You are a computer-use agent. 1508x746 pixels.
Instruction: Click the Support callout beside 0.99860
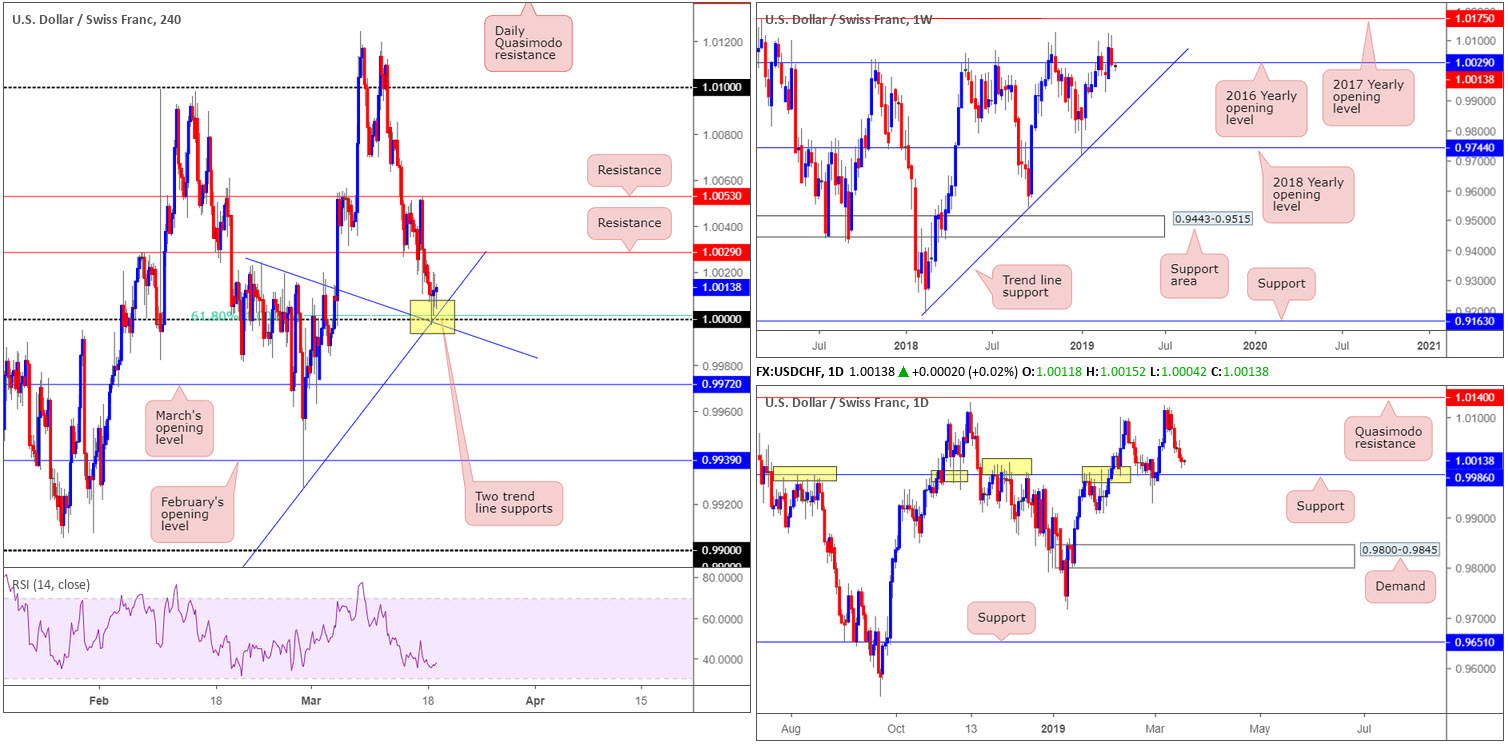[x=1320, y=506]
